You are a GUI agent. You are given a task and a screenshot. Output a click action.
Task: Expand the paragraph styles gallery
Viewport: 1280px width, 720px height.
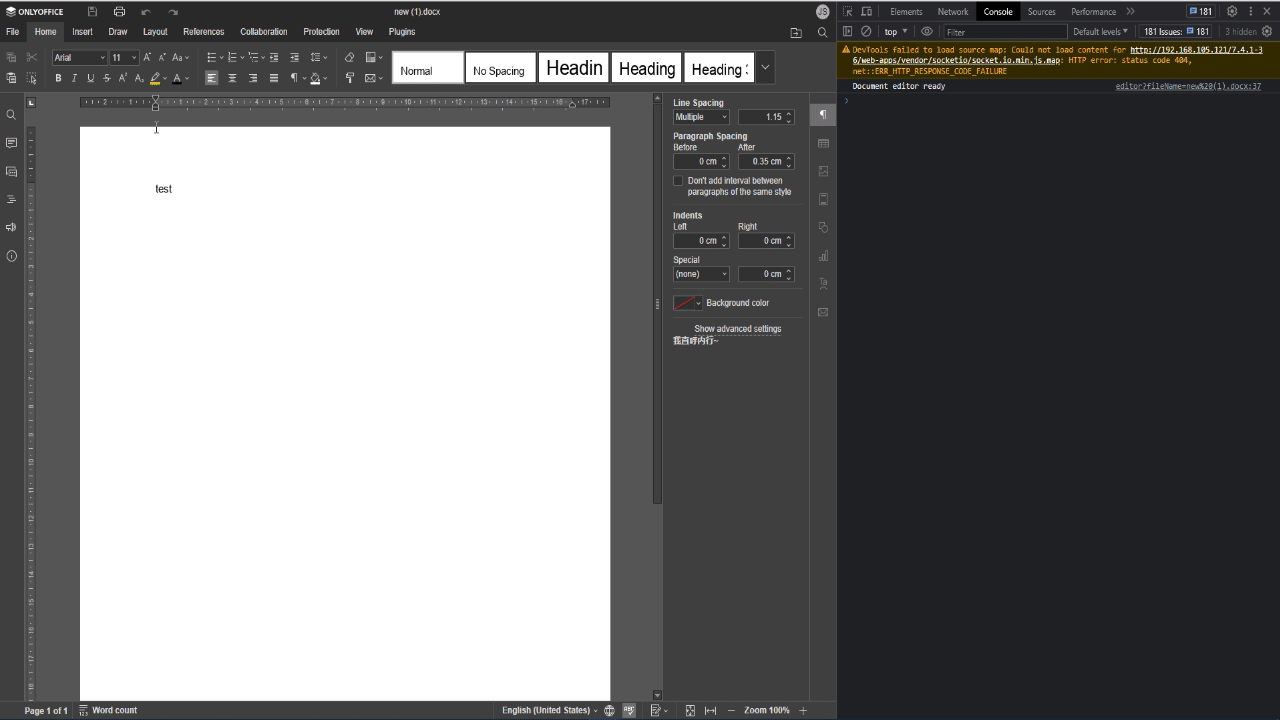pyautogui.click(x=765, y=68)
